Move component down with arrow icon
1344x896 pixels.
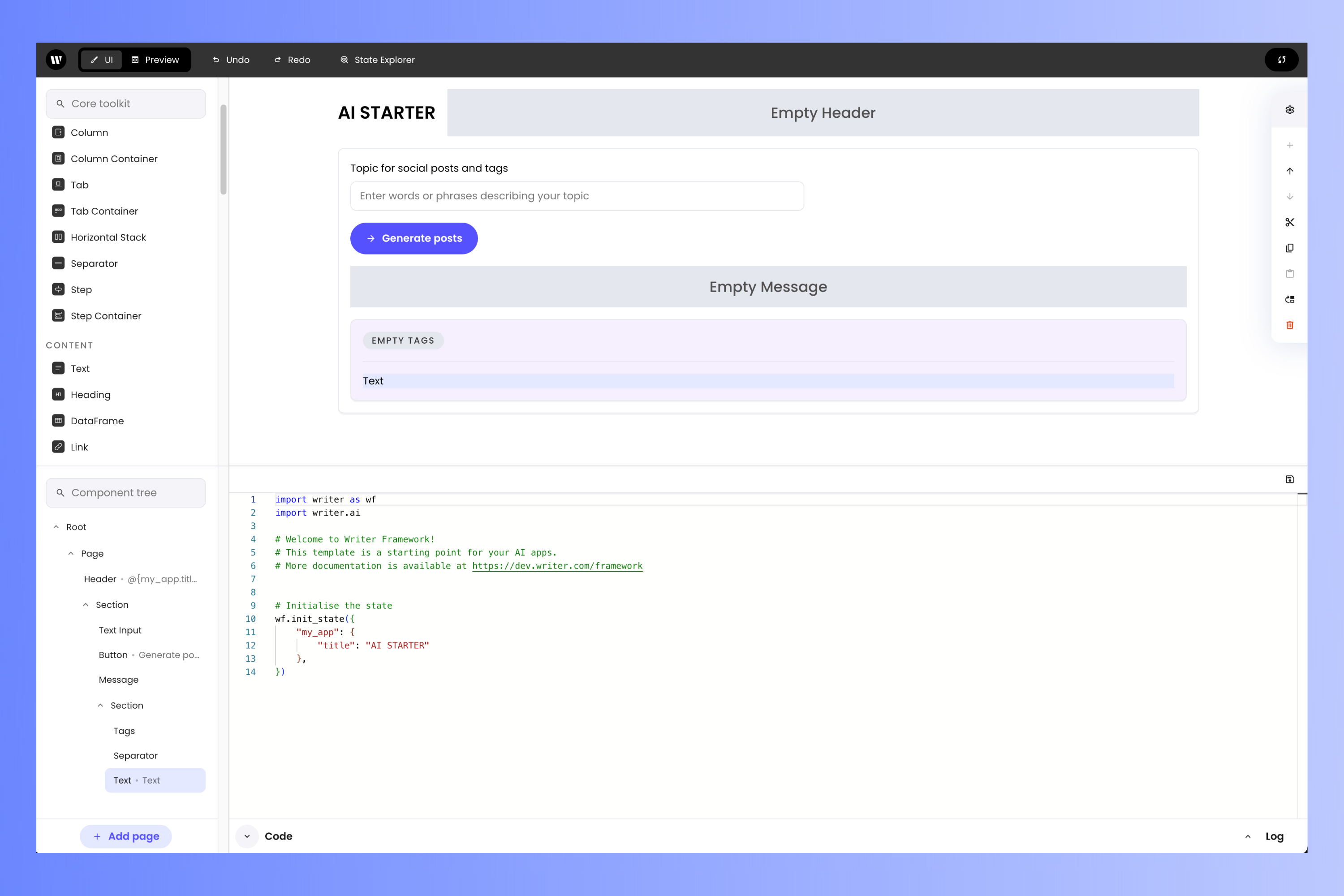tap(1290, 197)
